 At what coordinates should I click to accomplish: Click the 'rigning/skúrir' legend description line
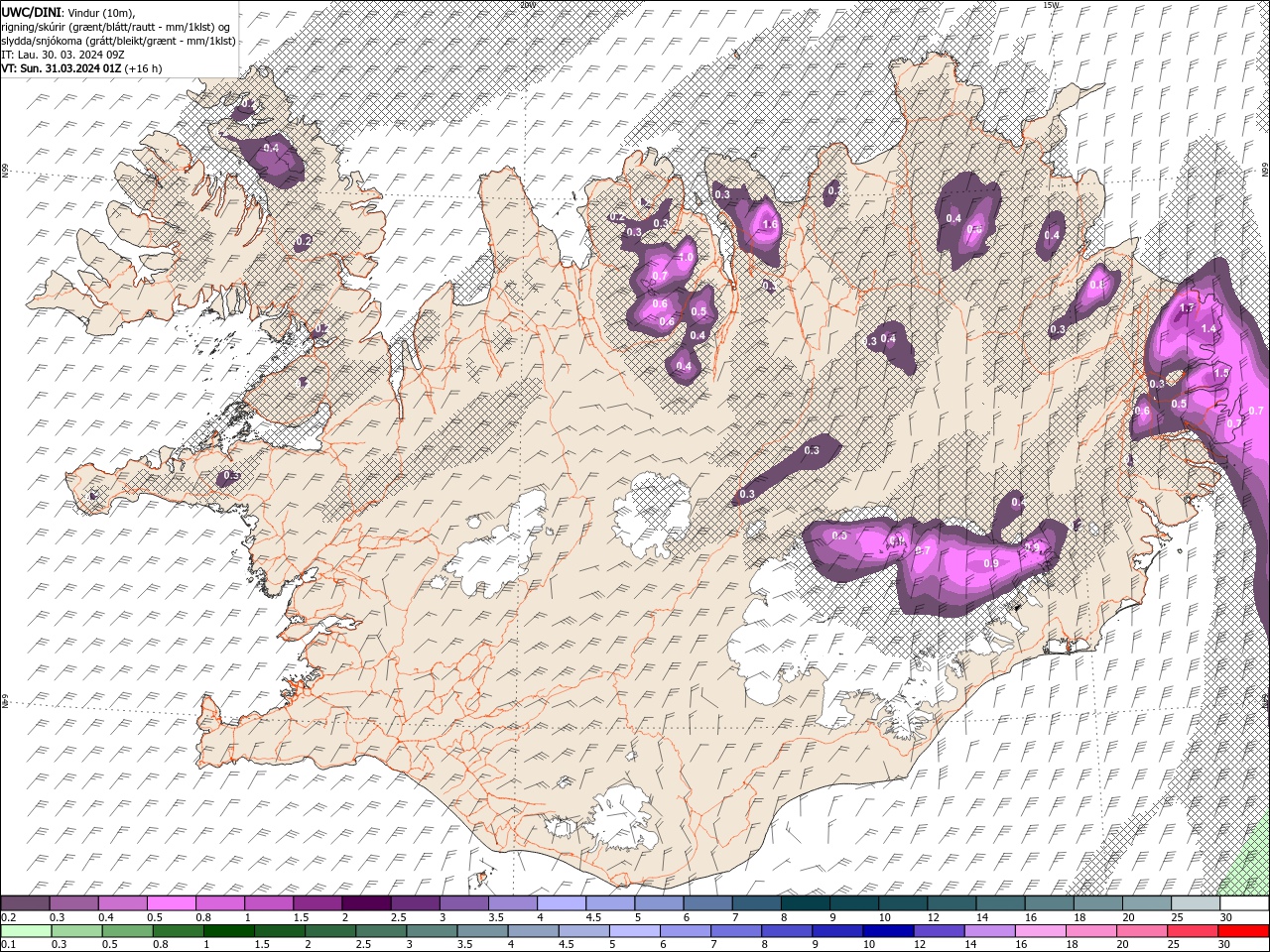[x=116, y=26]
